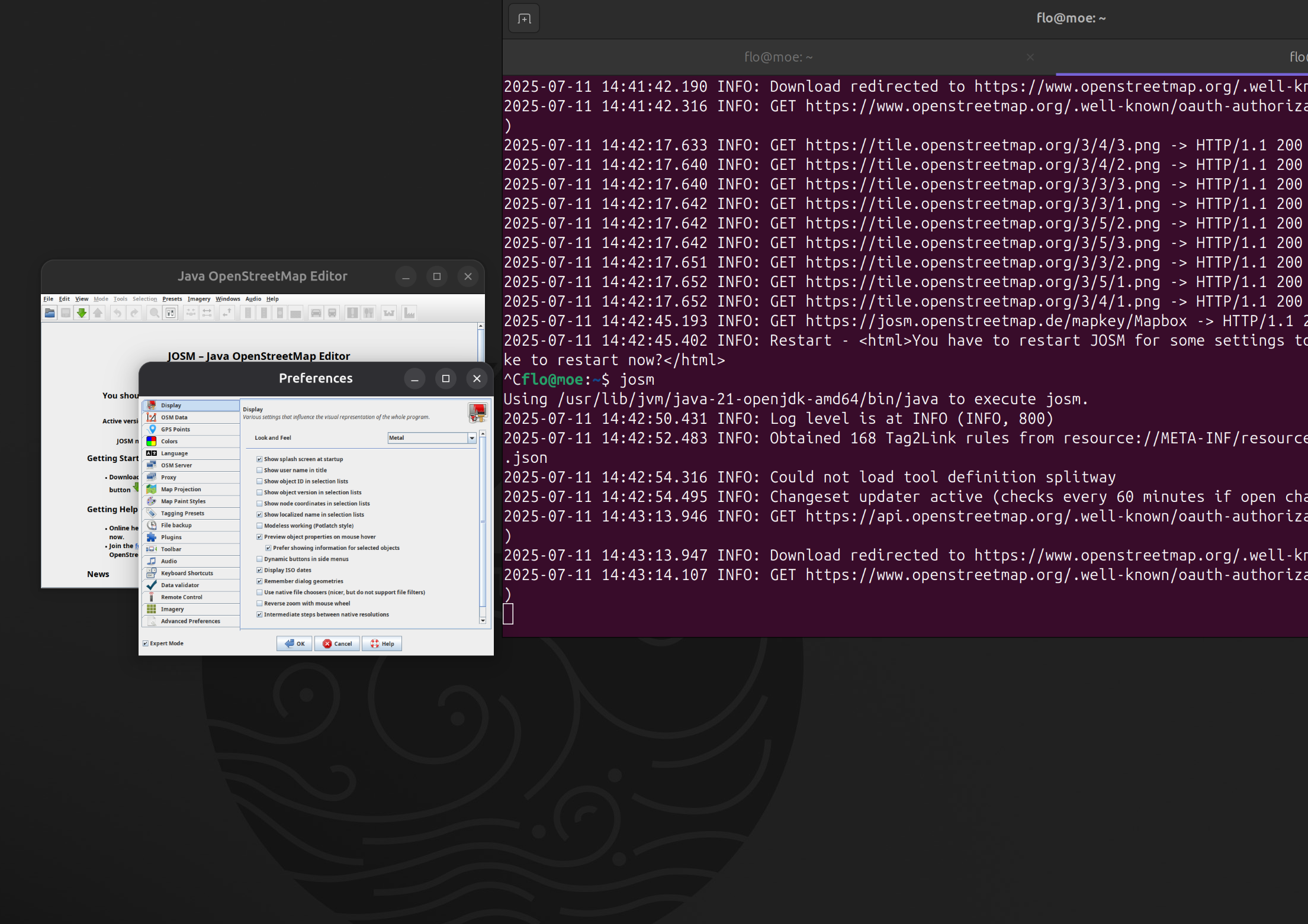
Task: Disable Show splash screen at startup
Action: [x=259, y=459]
